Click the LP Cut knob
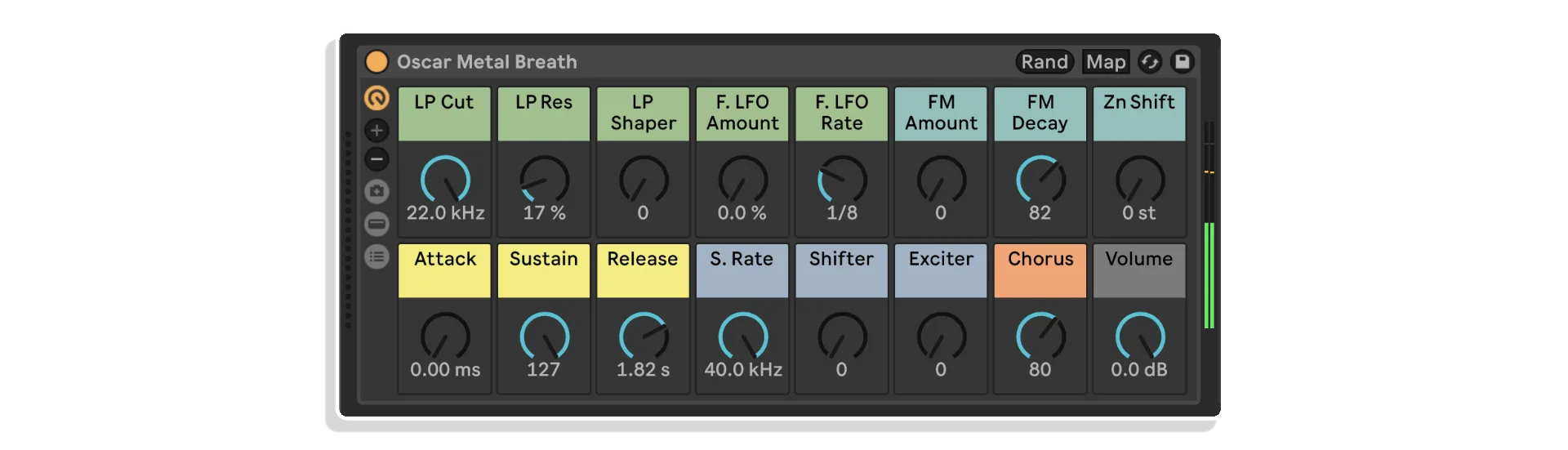This screenshot has width=1568, height=450. pos(445,180)
